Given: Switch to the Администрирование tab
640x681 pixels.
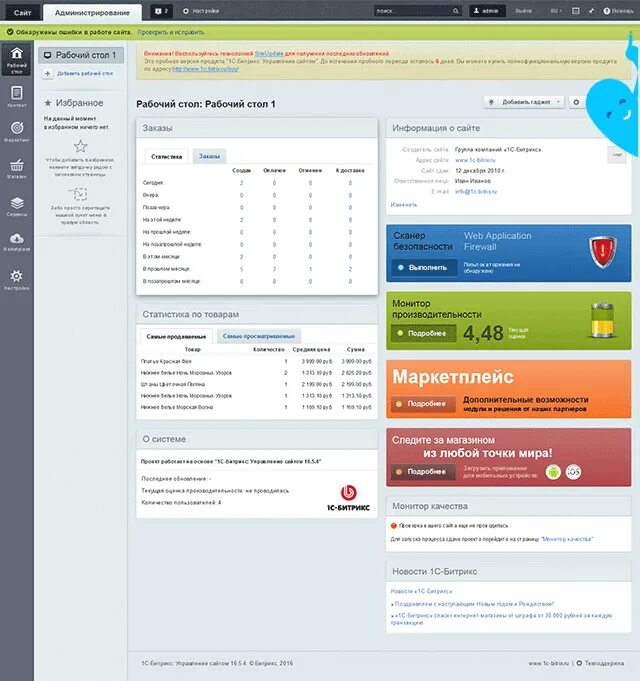Looking at the screenshot, I should (x=92, y=13).
